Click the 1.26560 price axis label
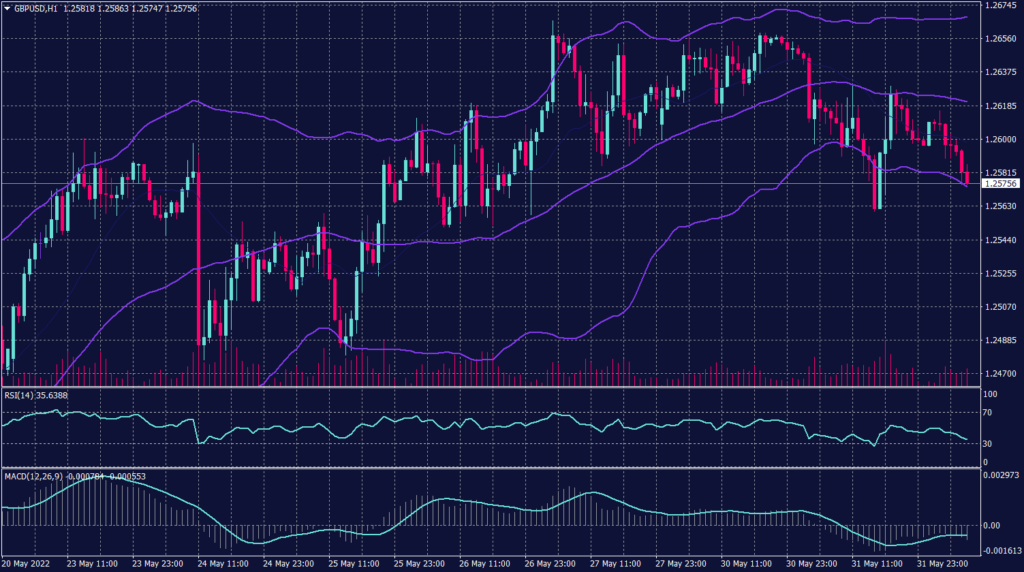This screenshot has width=1024, height=572. pos(1000,39)
